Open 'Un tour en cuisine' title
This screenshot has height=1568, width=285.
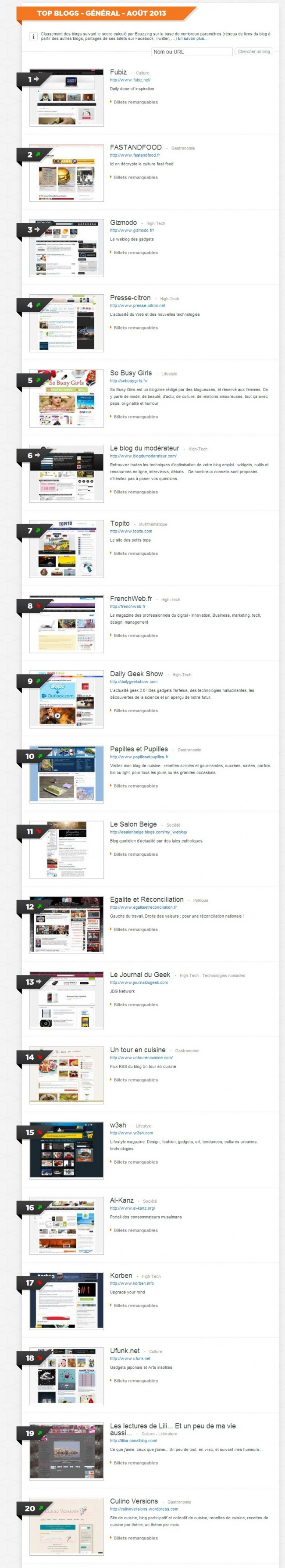click(x=138, y=1050)
